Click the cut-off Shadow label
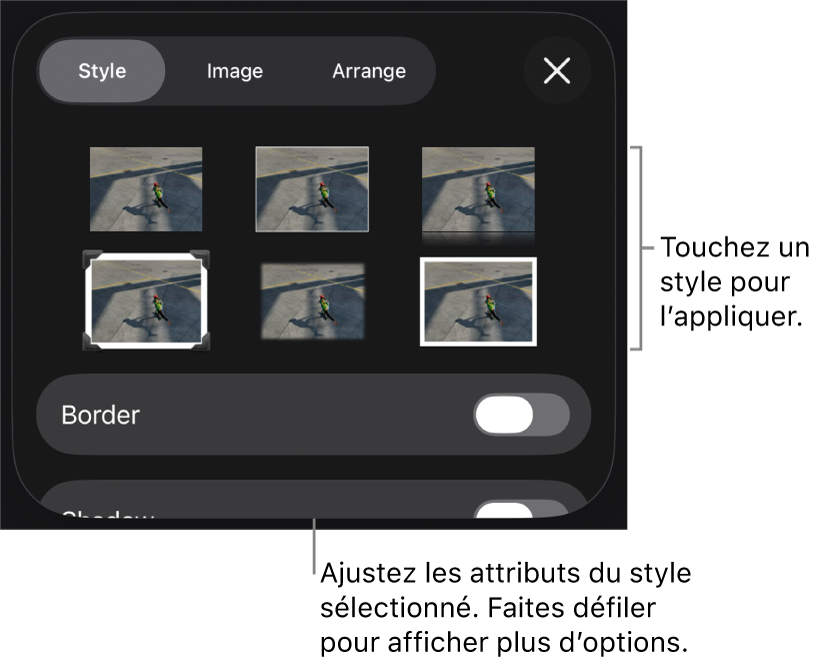 [108, 514]
